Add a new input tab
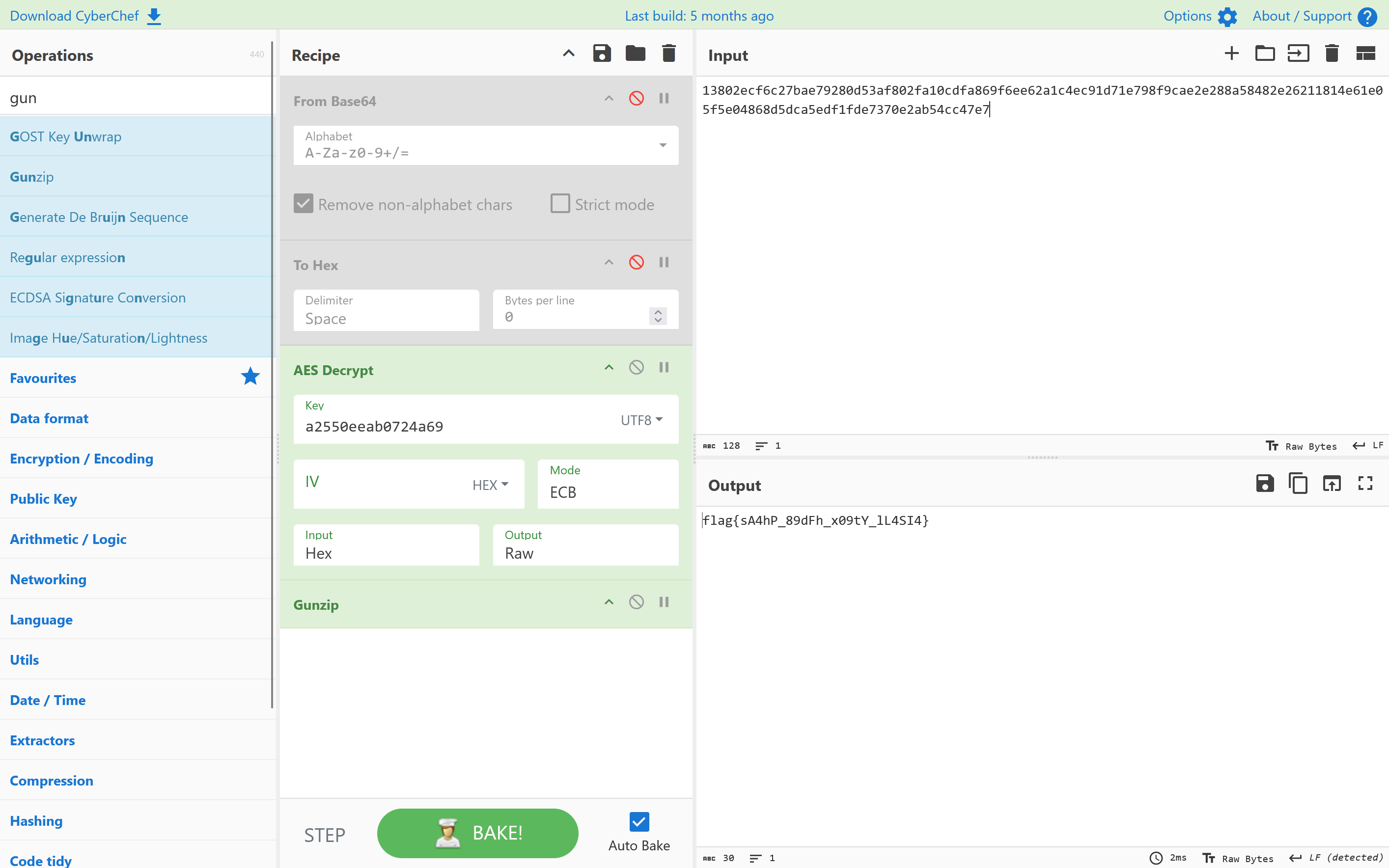Viewport: 1389px width, 868px height. click(1231, 54)
